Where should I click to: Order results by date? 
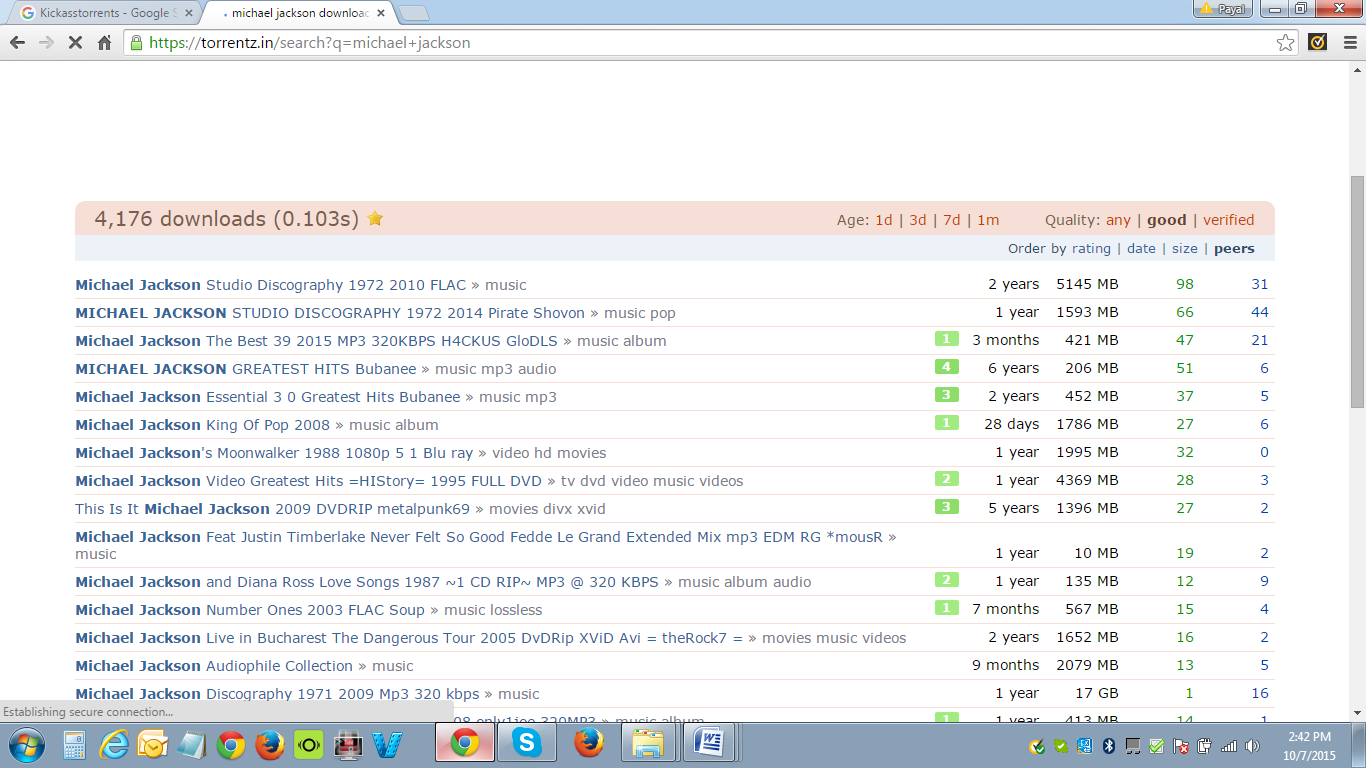pos(1141,249)
